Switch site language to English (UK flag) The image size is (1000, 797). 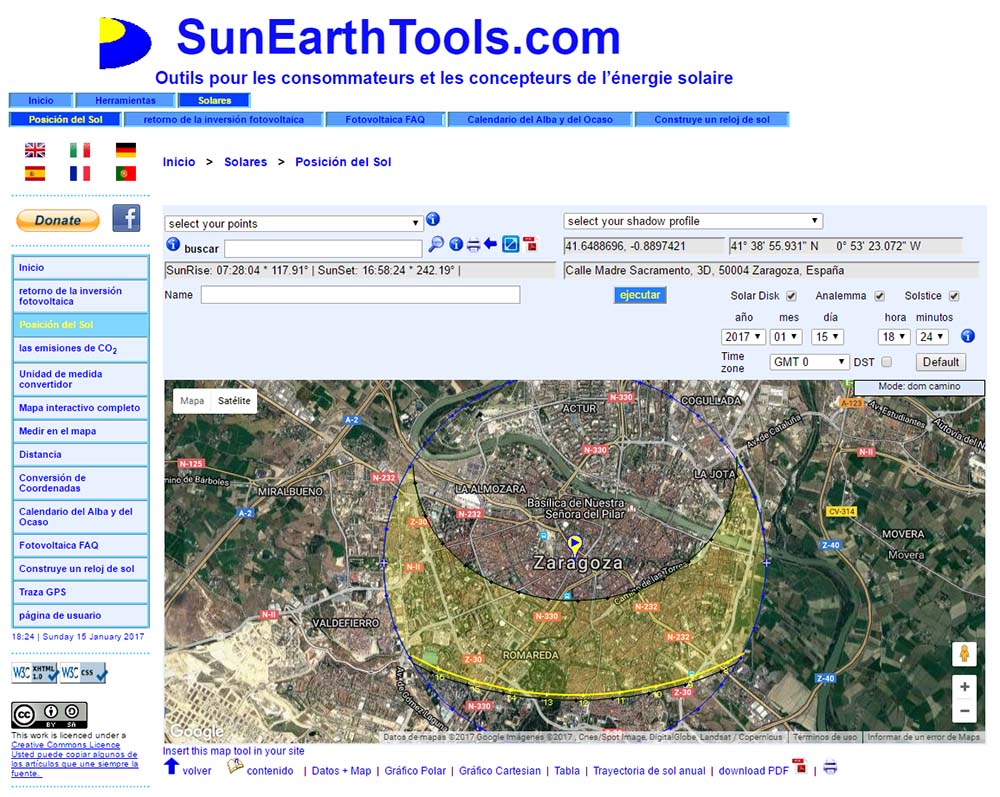[x=35, y=150]
